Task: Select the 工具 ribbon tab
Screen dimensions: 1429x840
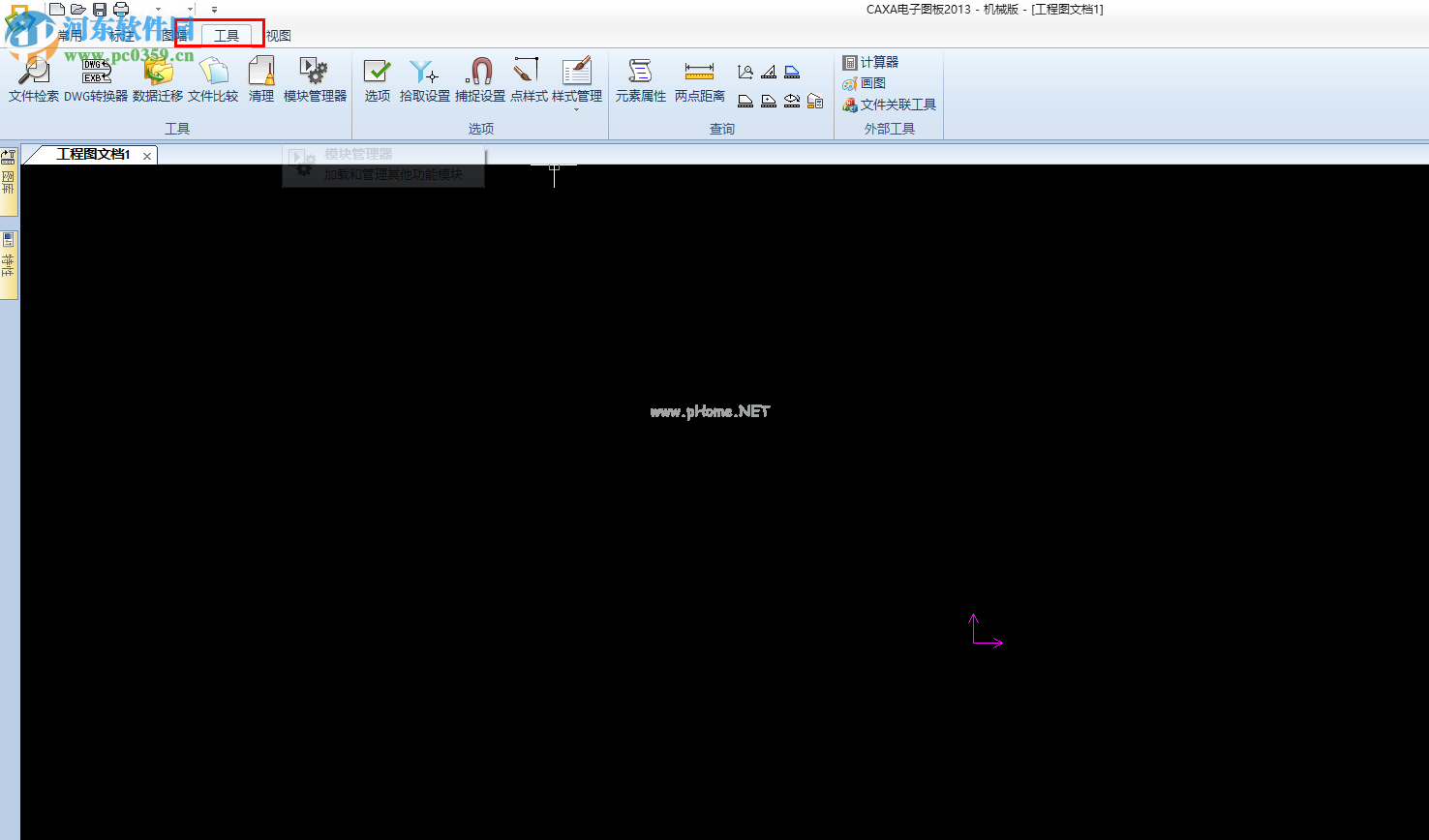Action: coord(227,36)
